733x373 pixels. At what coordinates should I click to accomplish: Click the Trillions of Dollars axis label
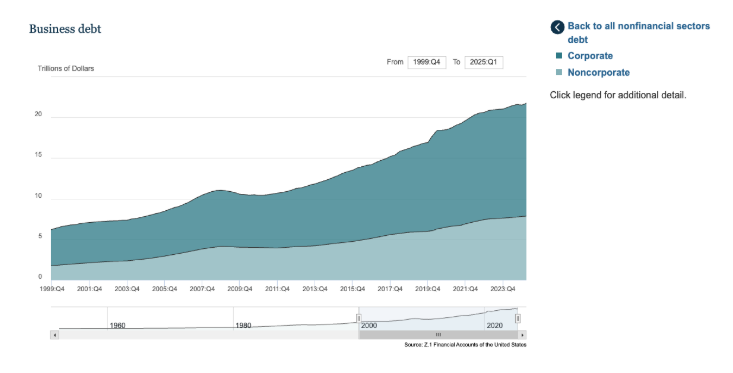coord(66,68)
